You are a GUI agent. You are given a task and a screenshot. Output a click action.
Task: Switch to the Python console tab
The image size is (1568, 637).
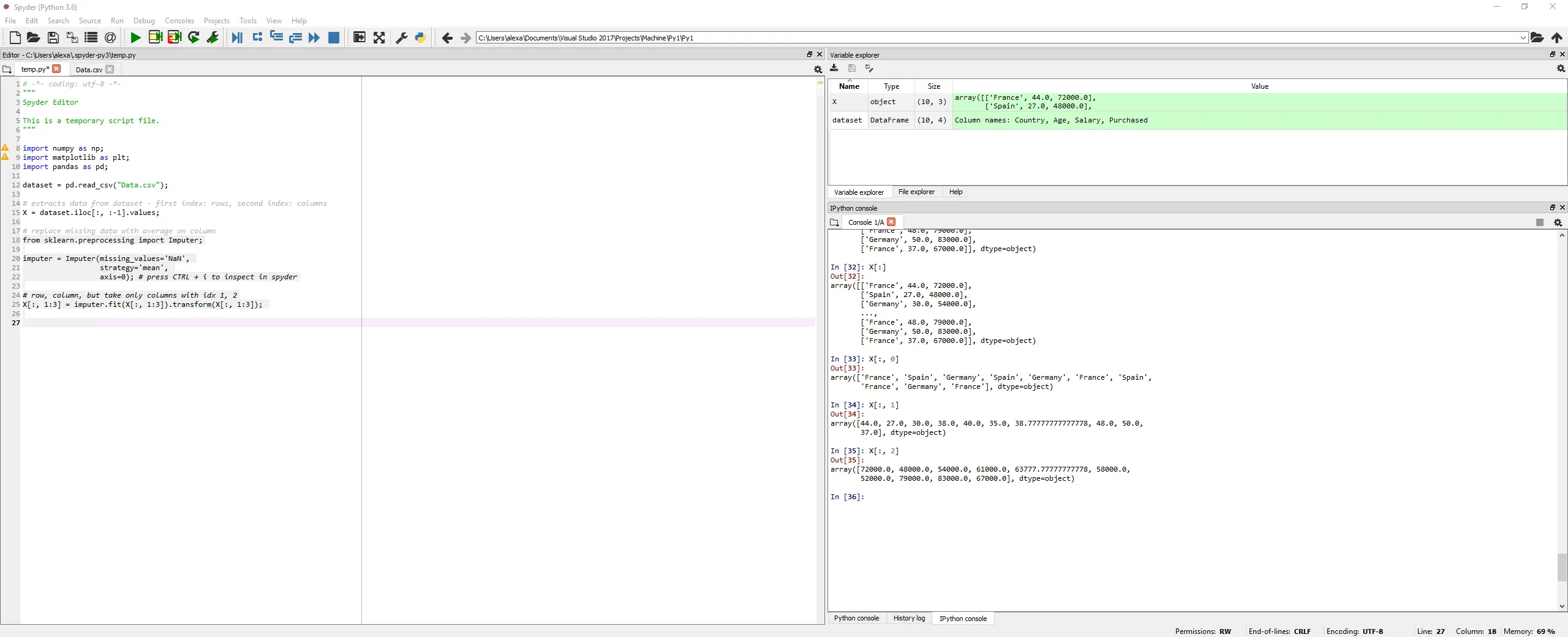[856, 618]
